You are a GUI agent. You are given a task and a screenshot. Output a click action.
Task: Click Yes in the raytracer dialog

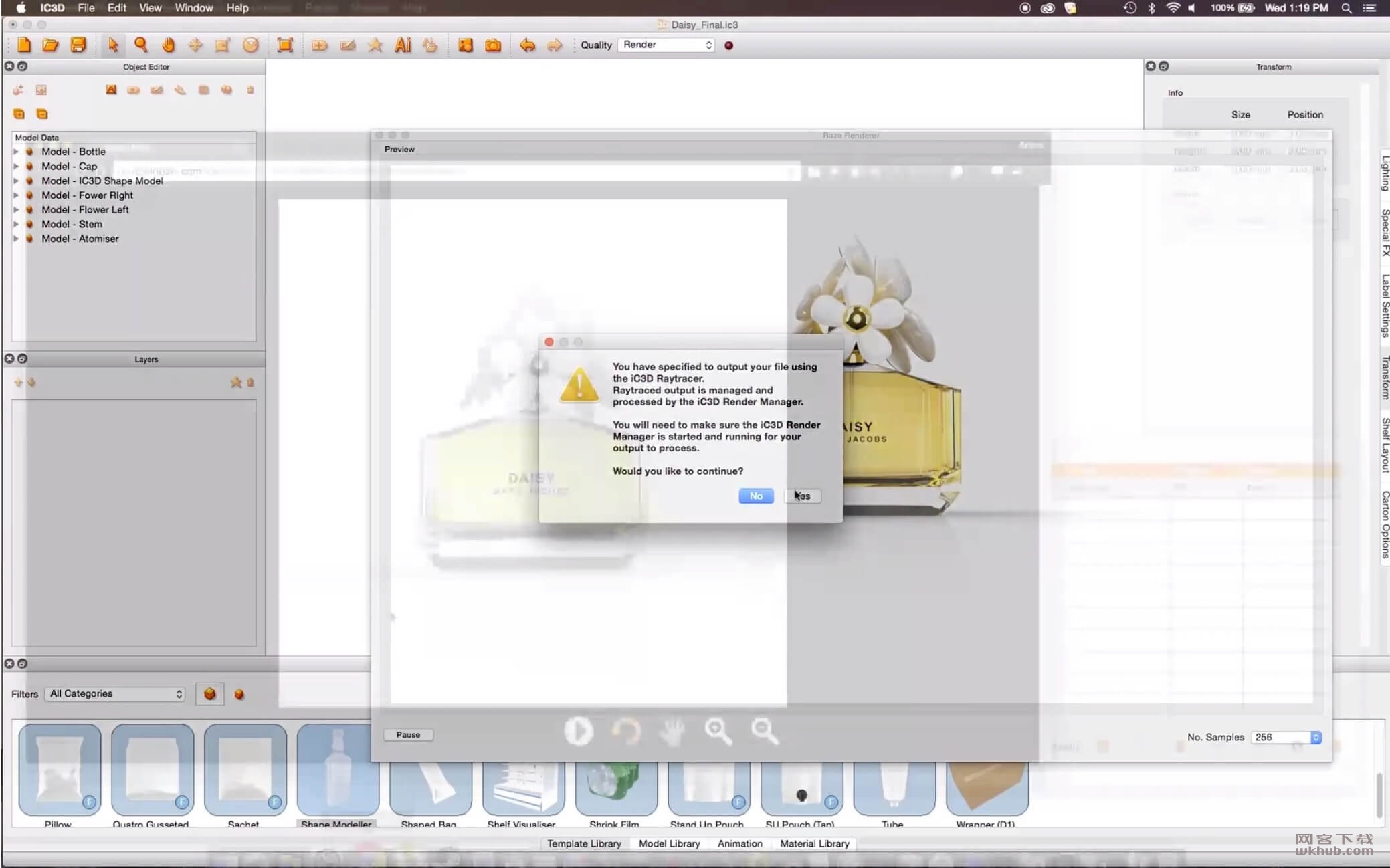point(803,496)
